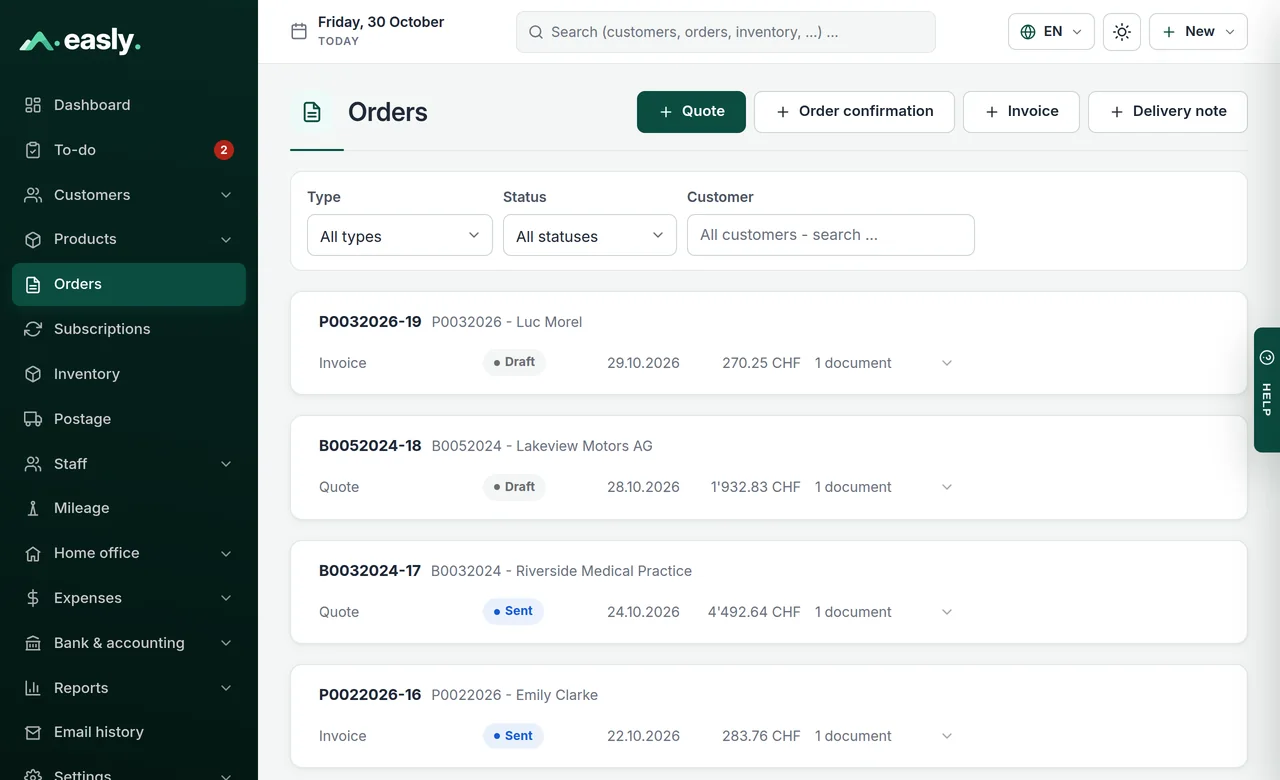Open the New dropdown button
The height and width of the screenshot is (780, 1280).
pyautogui.click(x=1198, y=32)
